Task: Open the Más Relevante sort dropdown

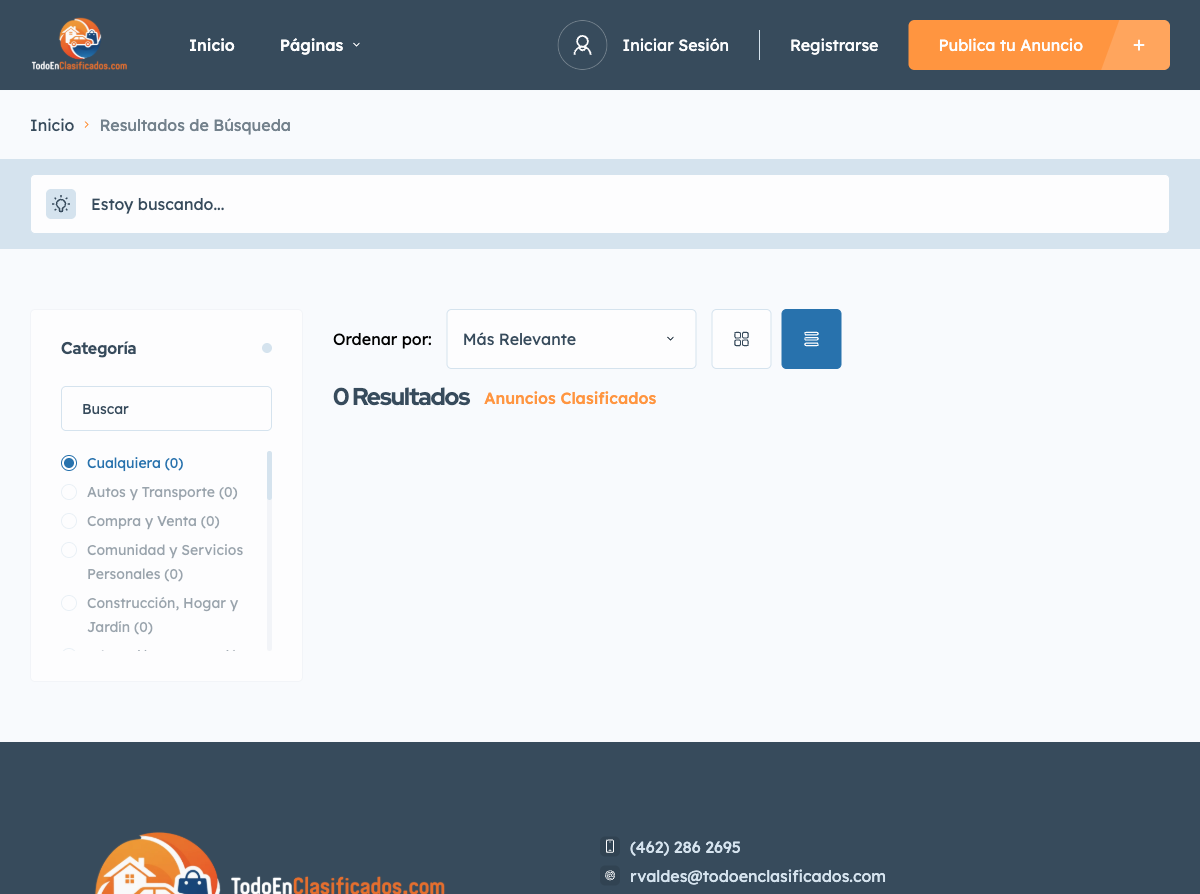Action: point(570,338)
